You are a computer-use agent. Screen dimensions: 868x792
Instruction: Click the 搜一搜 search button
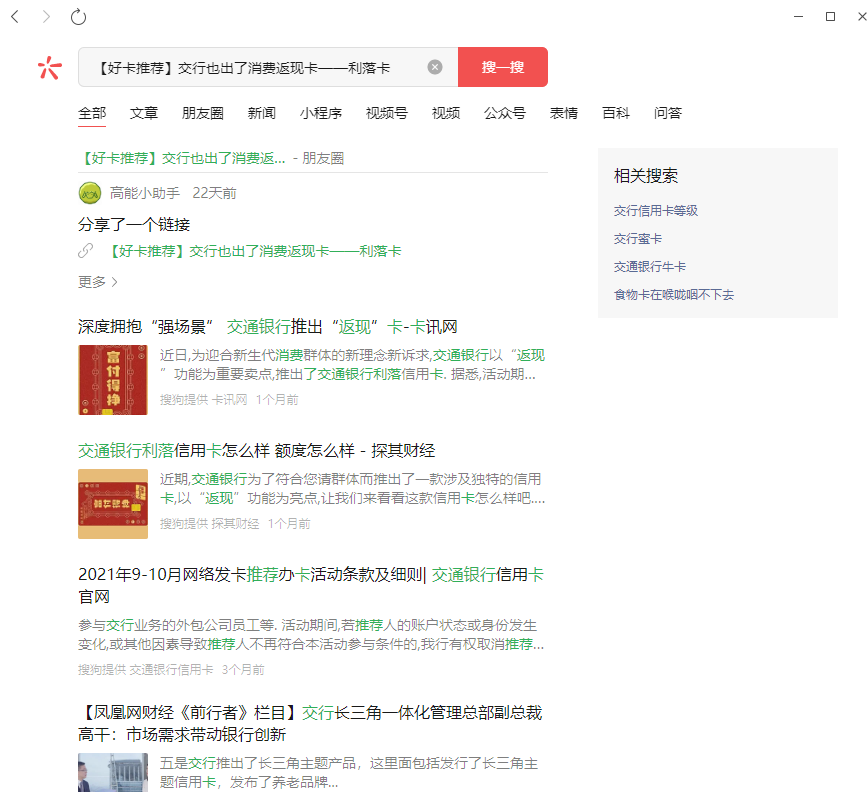click(503, 67)
